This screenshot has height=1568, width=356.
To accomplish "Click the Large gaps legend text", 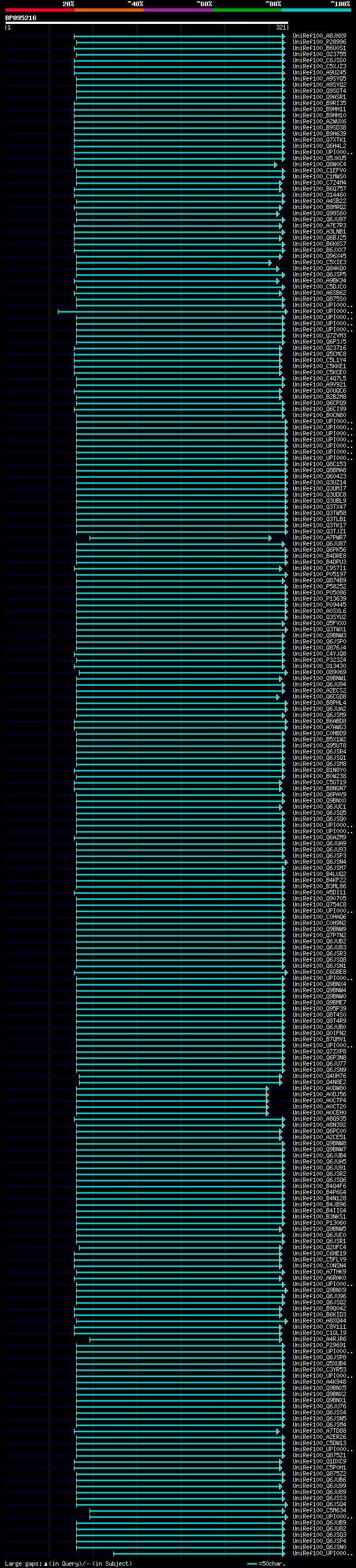I will (x=68, y=1564).
